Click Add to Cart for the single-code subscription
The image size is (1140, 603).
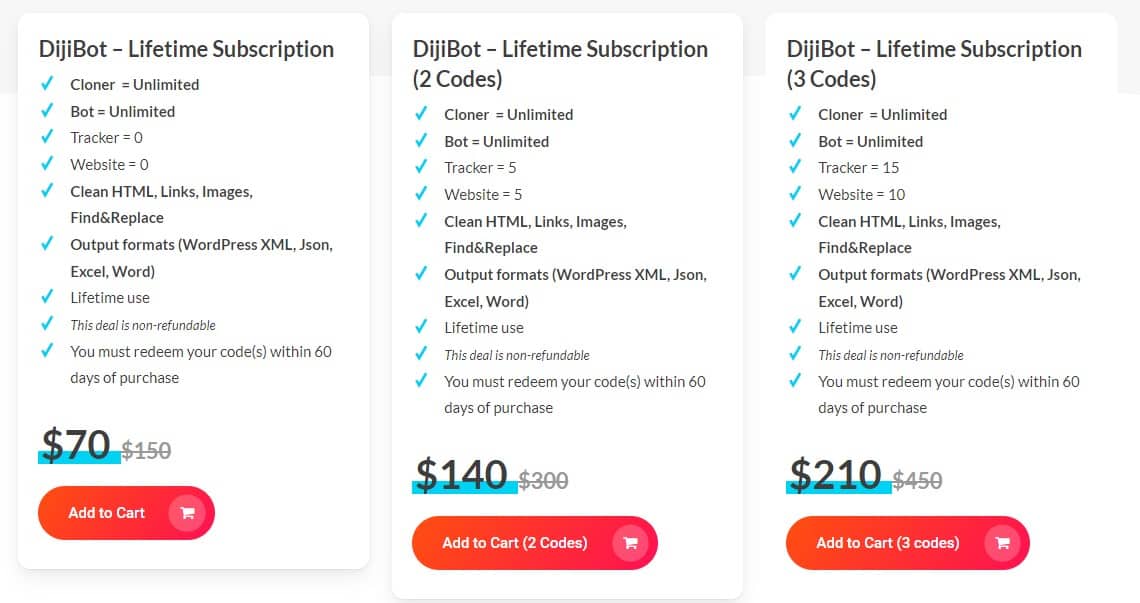coord(106,512)
